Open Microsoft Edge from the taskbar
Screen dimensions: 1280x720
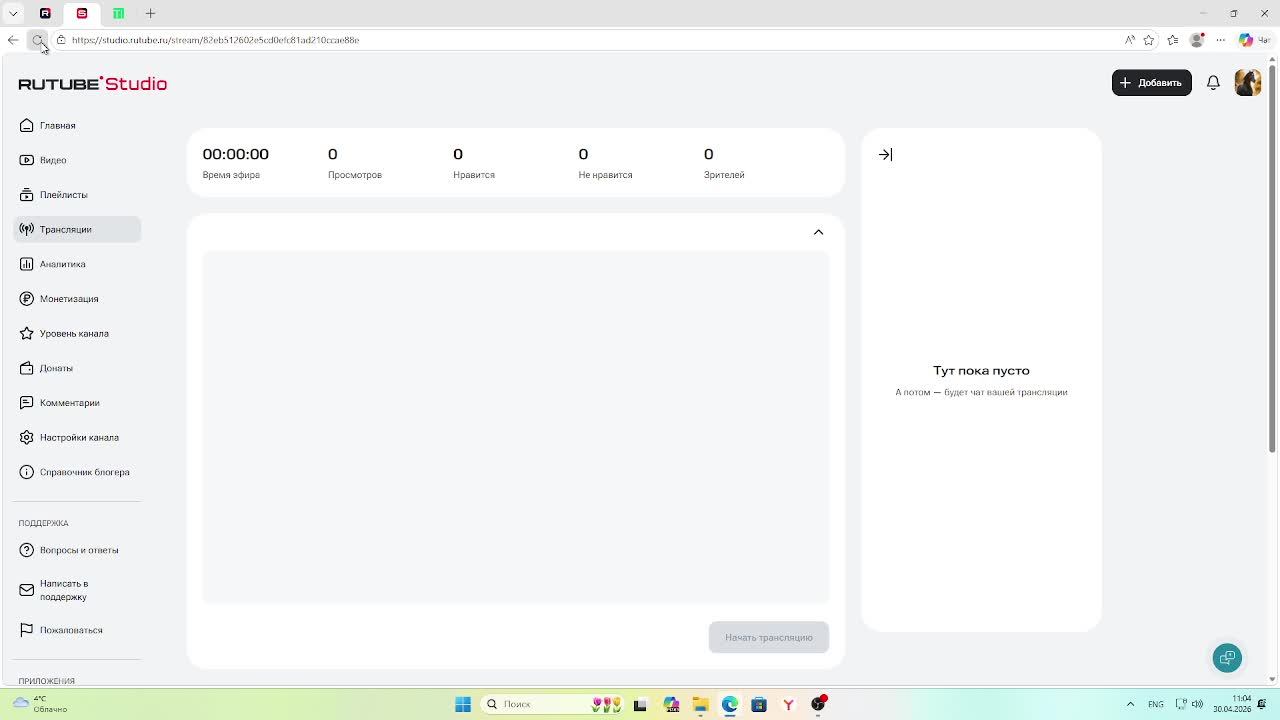[x=730, y=704]
